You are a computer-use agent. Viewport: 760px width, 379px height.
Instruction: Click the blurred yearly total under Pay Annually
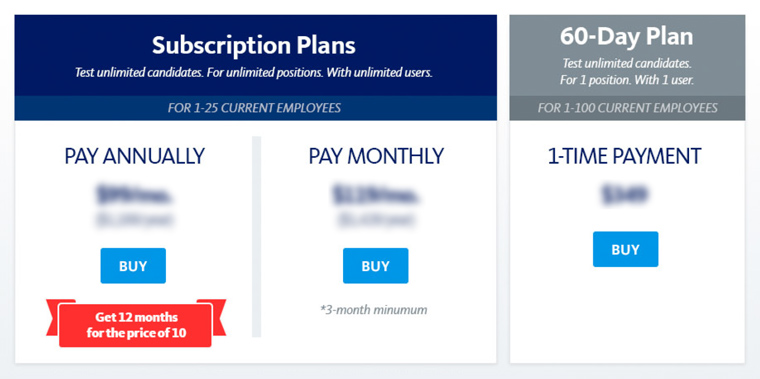coord(135,221)
